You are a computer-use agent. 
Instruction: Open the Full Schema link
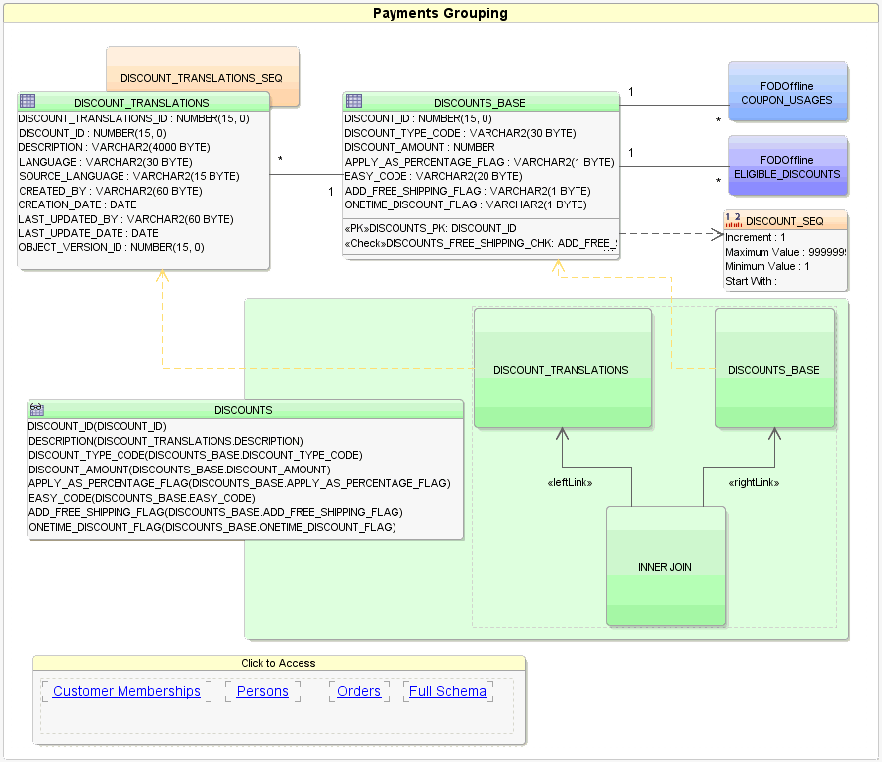(x=447, y=691)
